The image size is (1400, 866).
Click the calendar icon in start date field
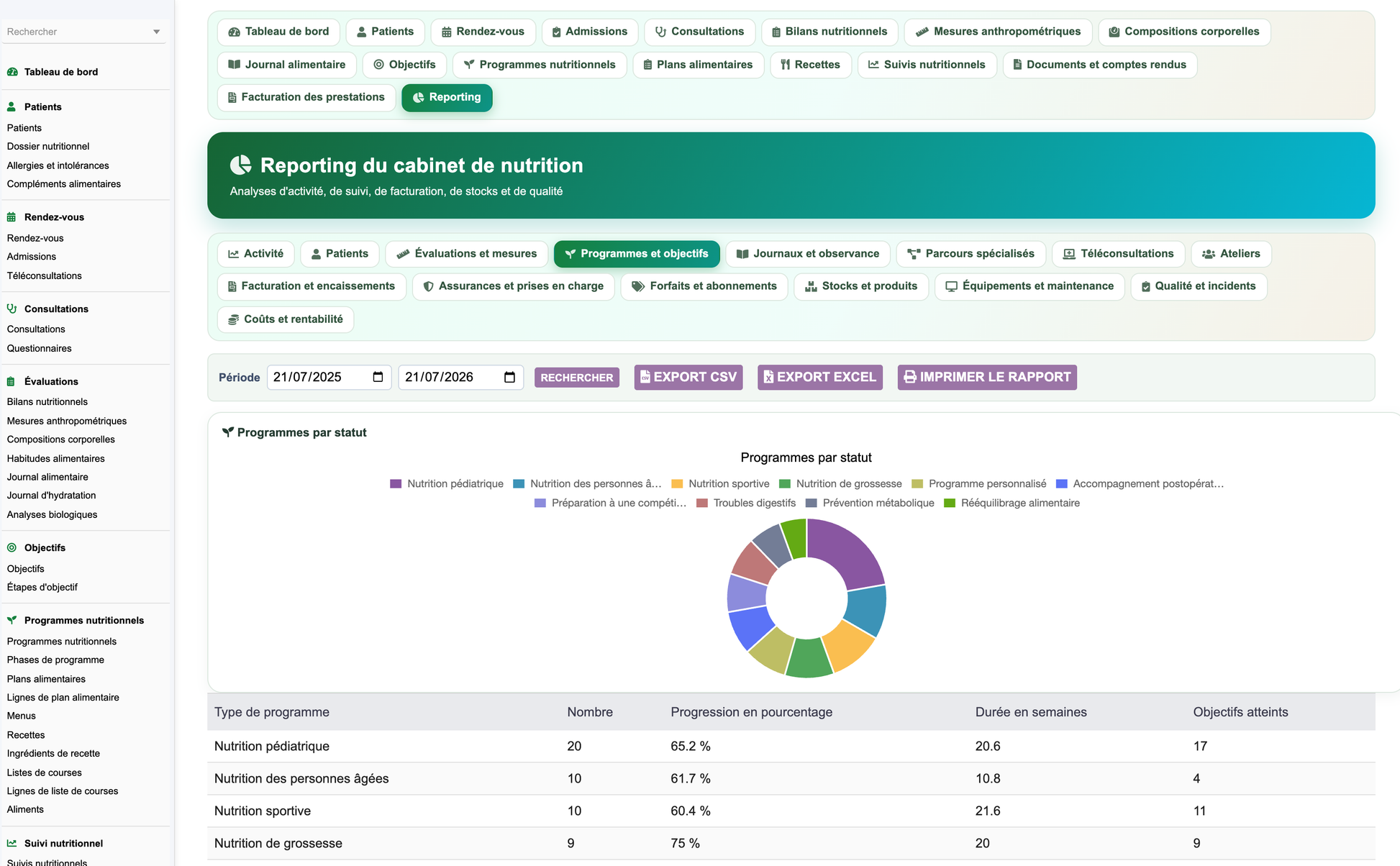[378, 377]
